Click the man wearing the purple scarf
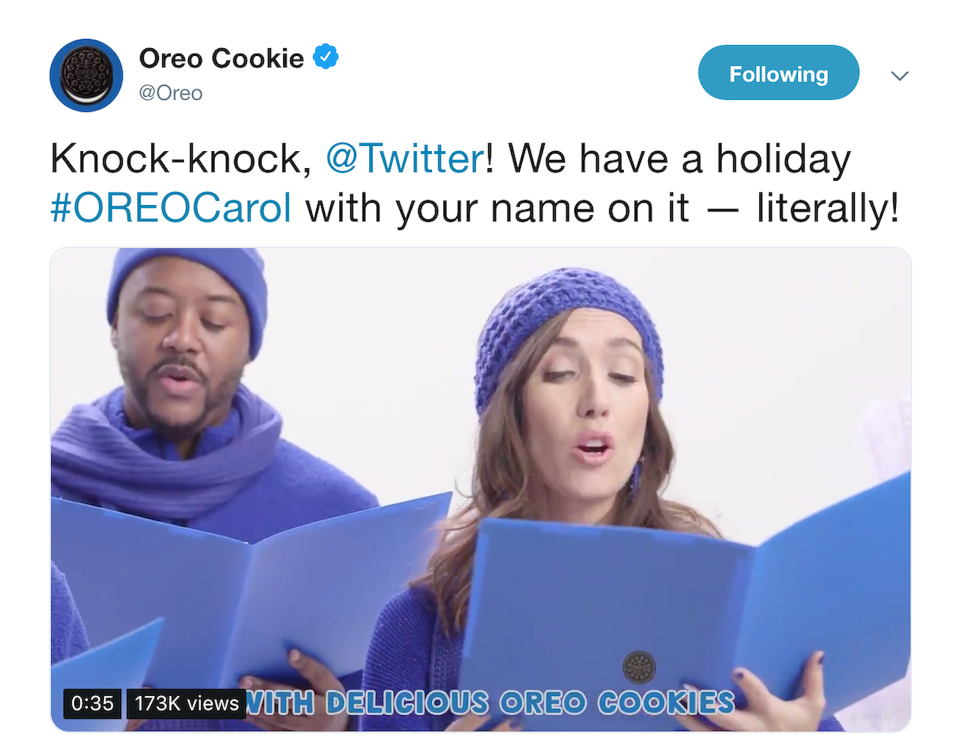960x744 pixels. [184, 392]
